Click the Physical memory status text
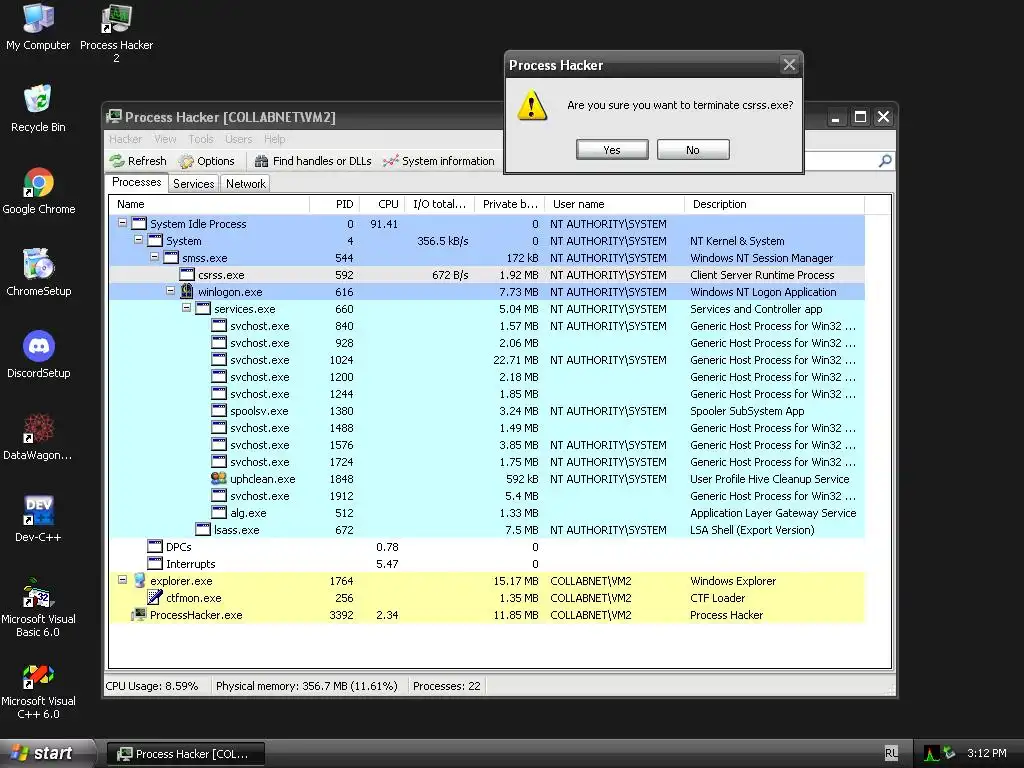Image resolution: width=1024 pixels, height=768 pixels. [x=306, y=686]
